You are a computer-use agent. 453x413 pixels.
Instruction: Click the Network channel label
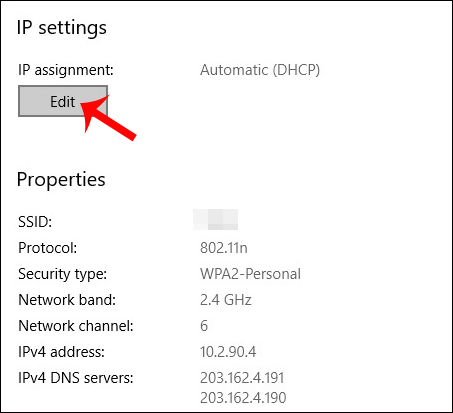(x=76, y=326)
